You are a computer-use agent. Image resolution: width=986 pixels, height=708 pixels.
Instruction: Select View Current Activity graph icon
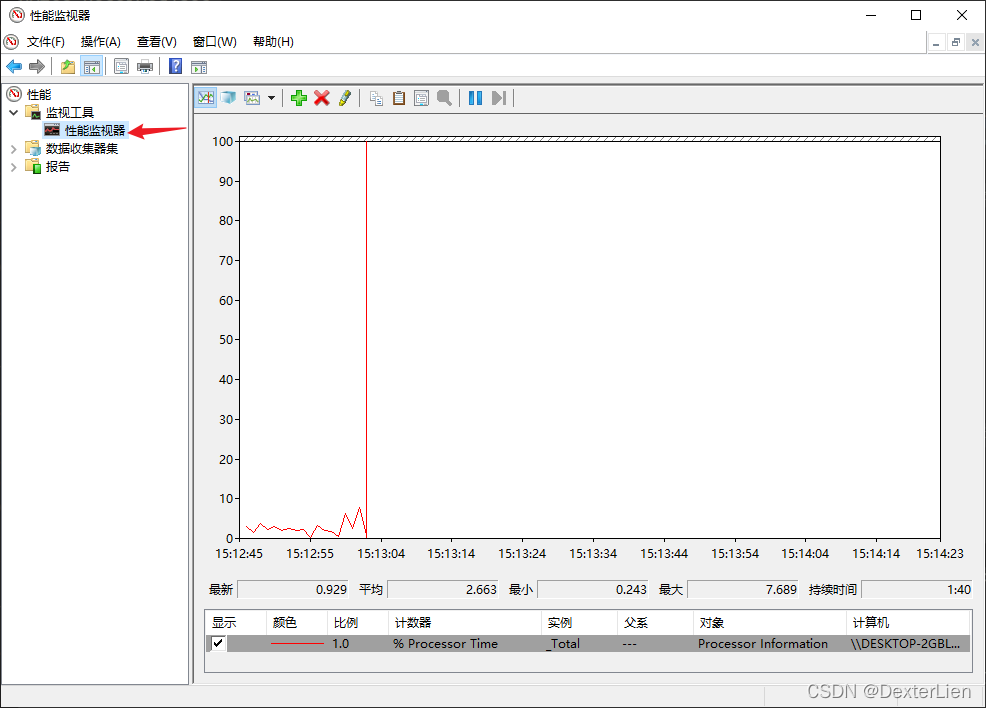pyautogui.click(x=206, y=97)
